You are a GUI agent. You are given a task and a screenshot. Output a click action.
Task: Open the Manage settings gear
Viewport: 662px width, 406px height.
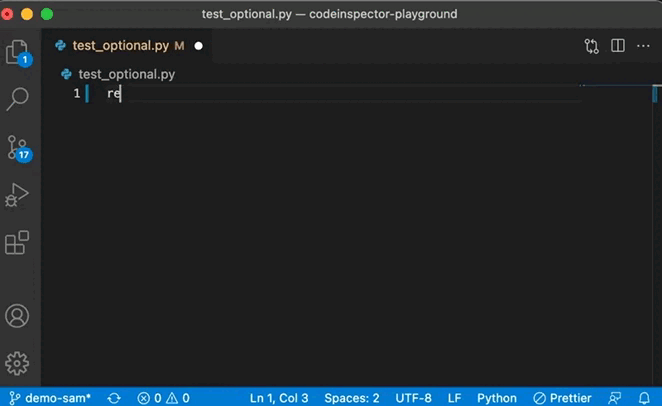(18, 362)
